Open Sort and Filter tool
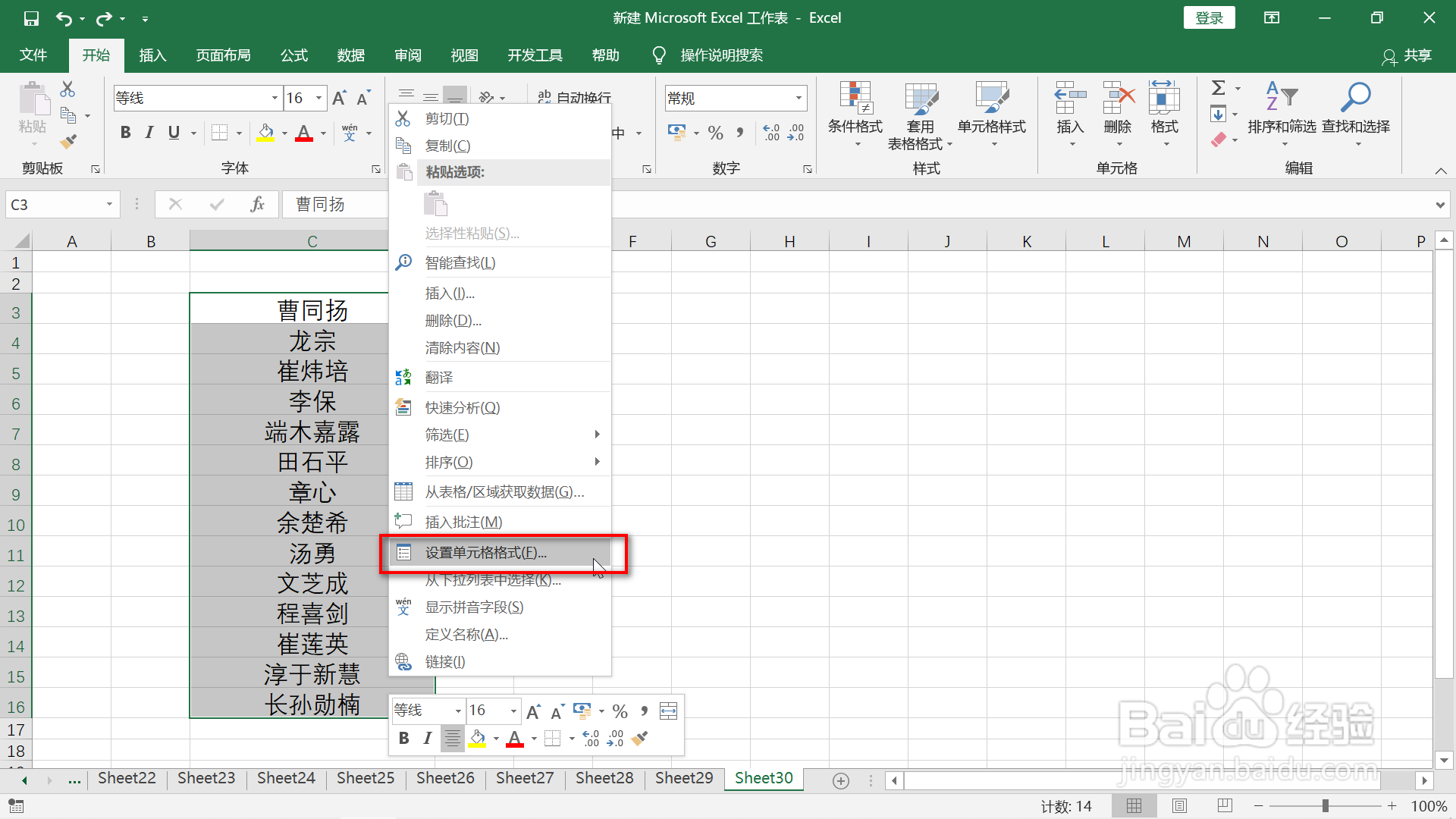 point(1281,99)
